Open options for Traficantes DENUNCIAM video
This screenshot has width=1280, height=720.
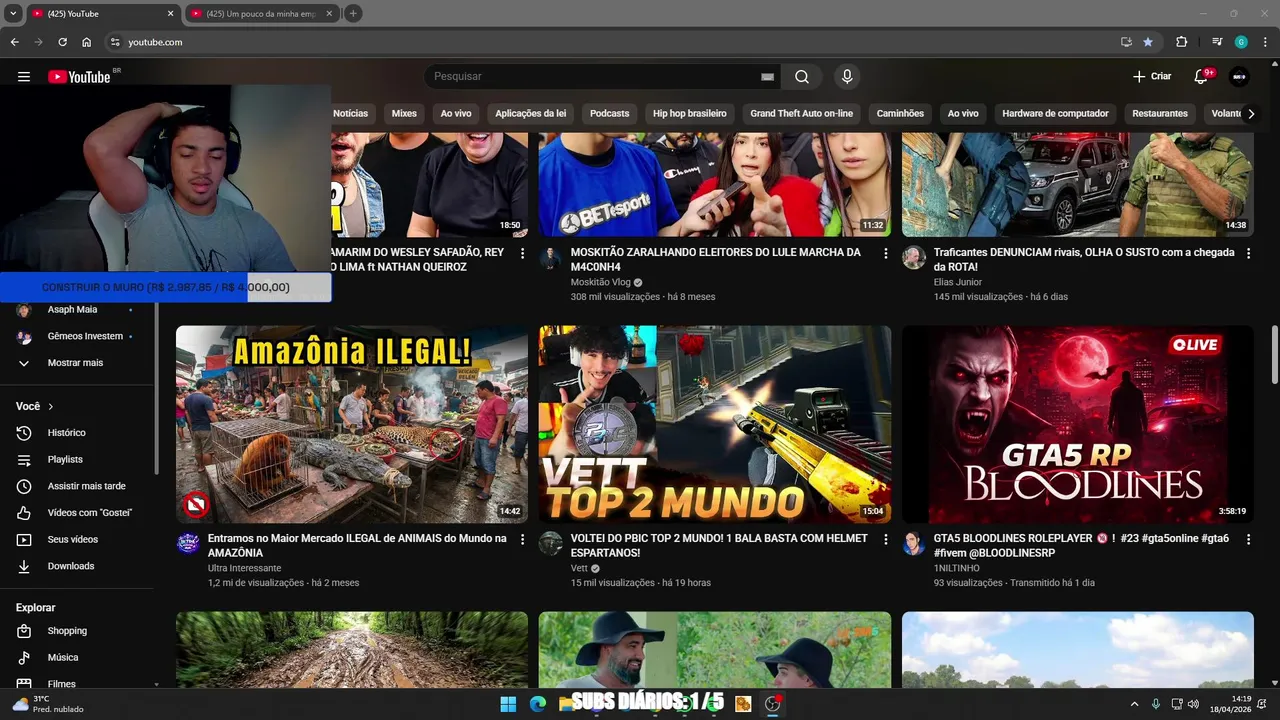[1248, 254]
